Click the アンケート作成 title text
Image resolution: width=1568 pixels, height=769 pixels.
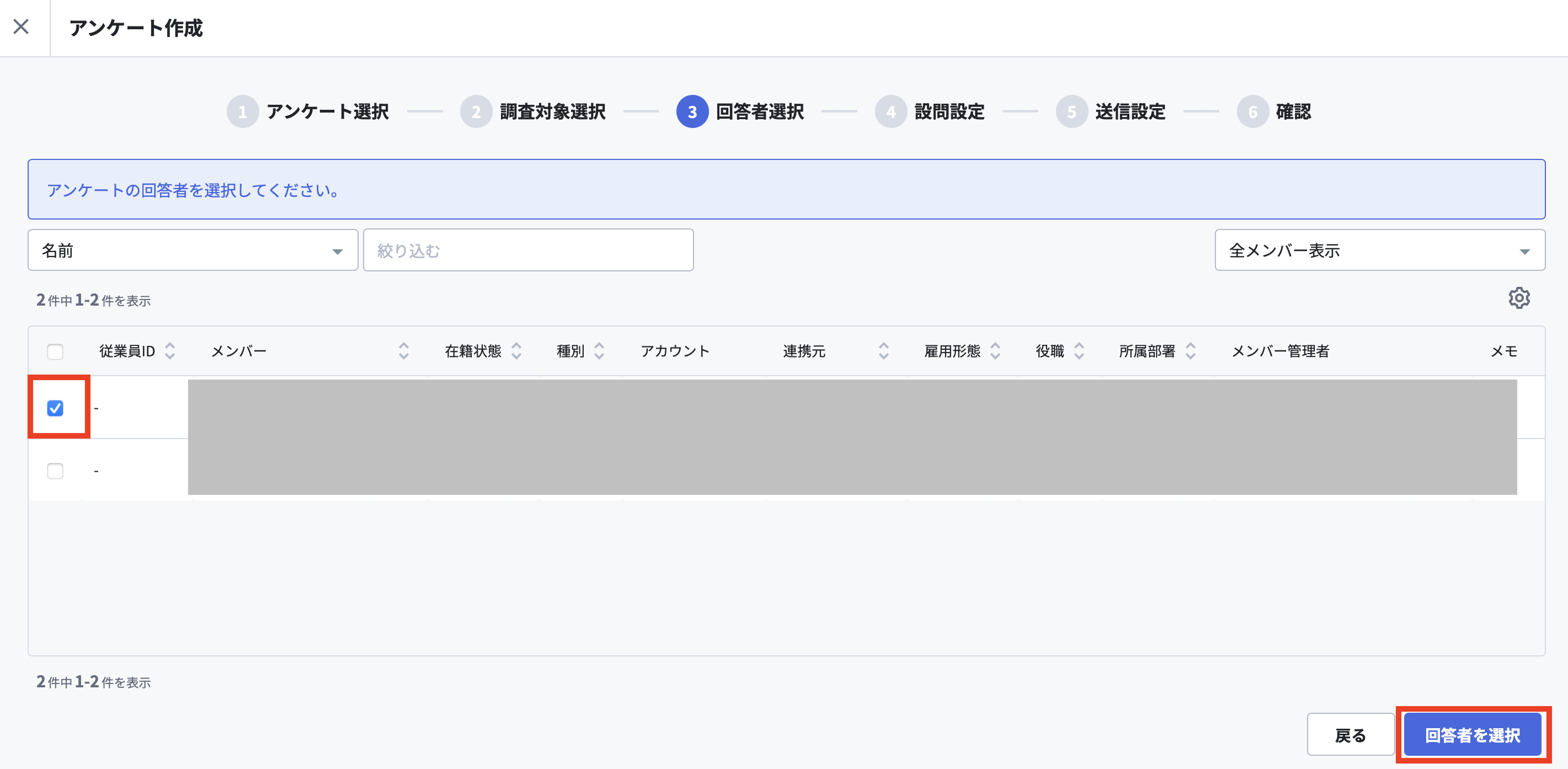(x=136, y=28)
